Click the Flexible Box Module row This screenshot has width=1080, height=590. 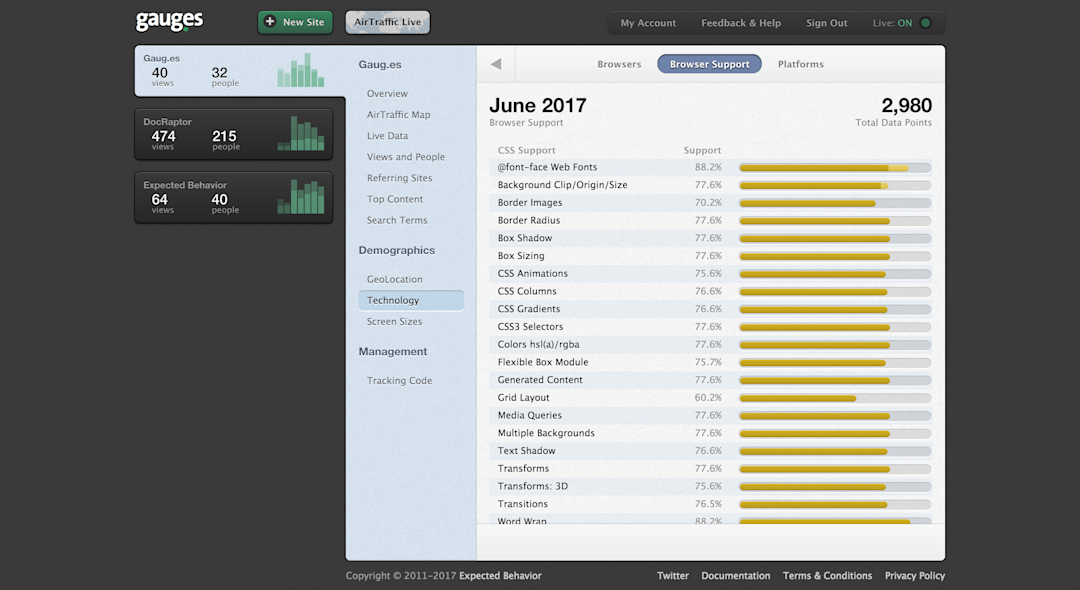pyautogui.click(x=711, y=362)
